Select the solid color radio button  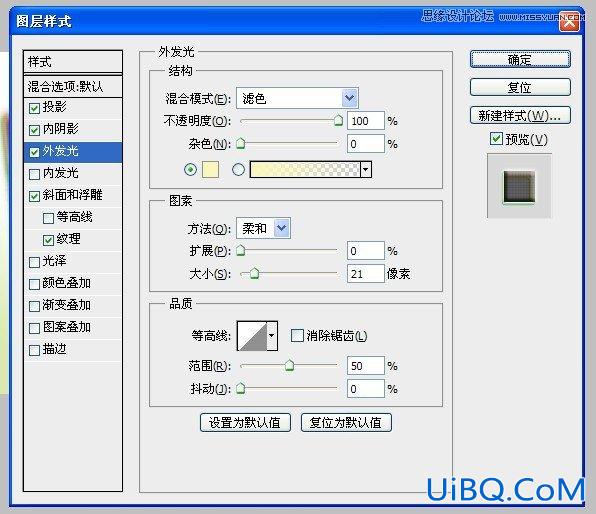tap(190, 170)
